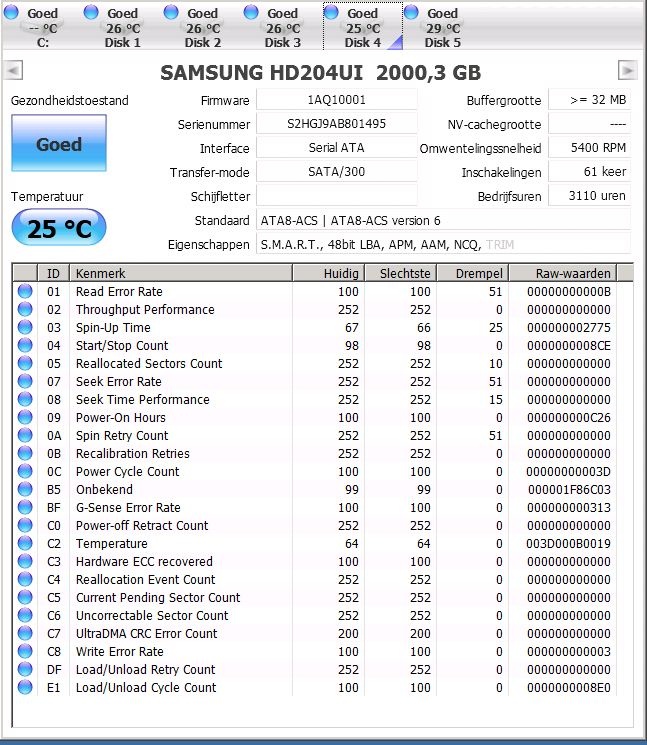
Task: Go to next disk with right arrow
Action: 628,70
